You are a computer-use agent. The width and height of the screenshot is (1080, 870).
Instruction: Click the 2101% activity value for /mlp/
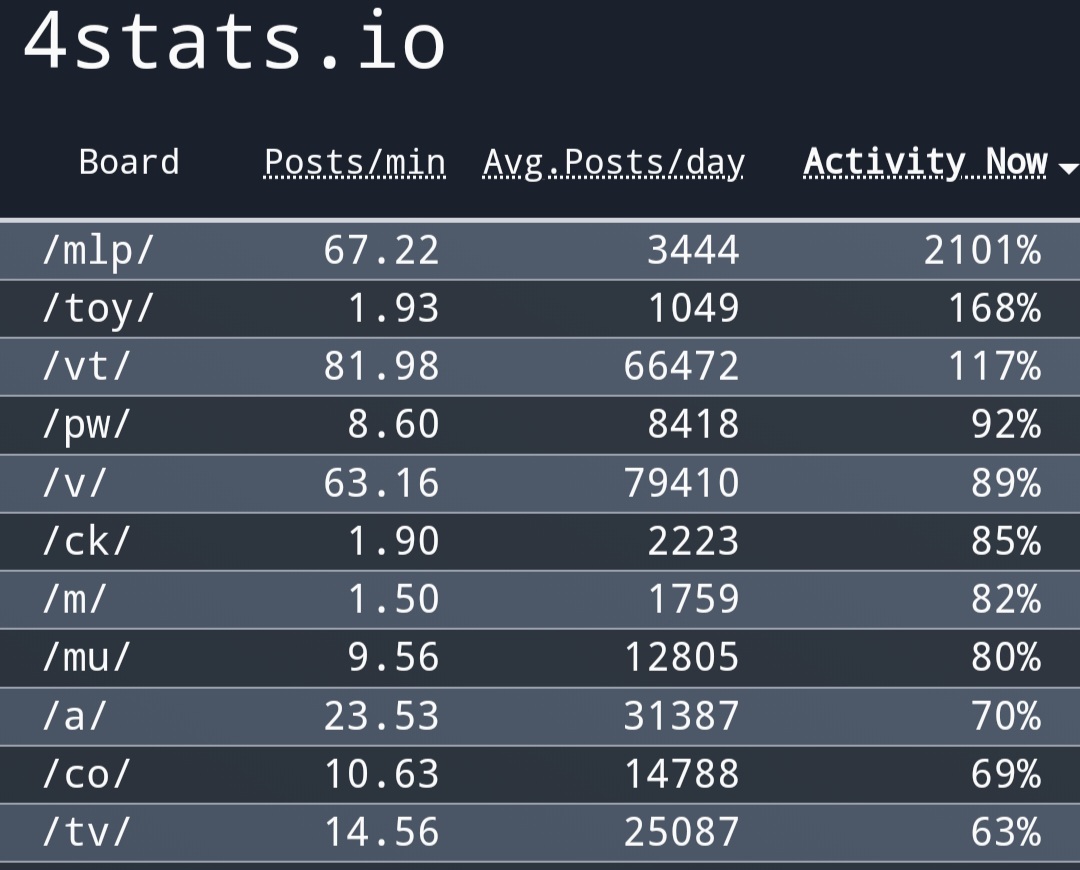tap(982, 250)
